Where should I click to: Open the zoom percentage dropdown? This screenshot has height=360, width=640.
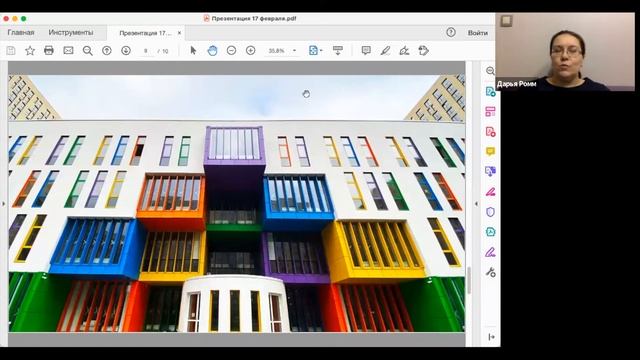(x=294, y=51)
